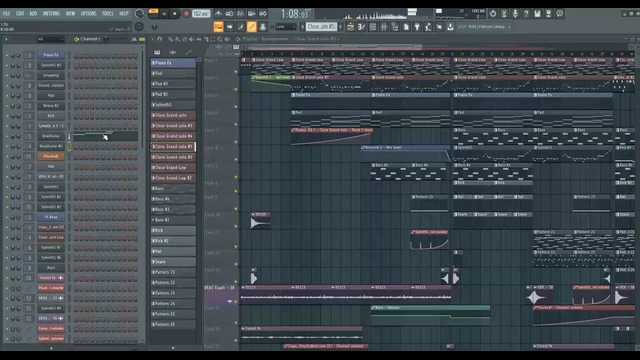Toggle playlist snap magnet icon
The width and height of the screenshot is (640, 360).
click(x=160, y=39)
